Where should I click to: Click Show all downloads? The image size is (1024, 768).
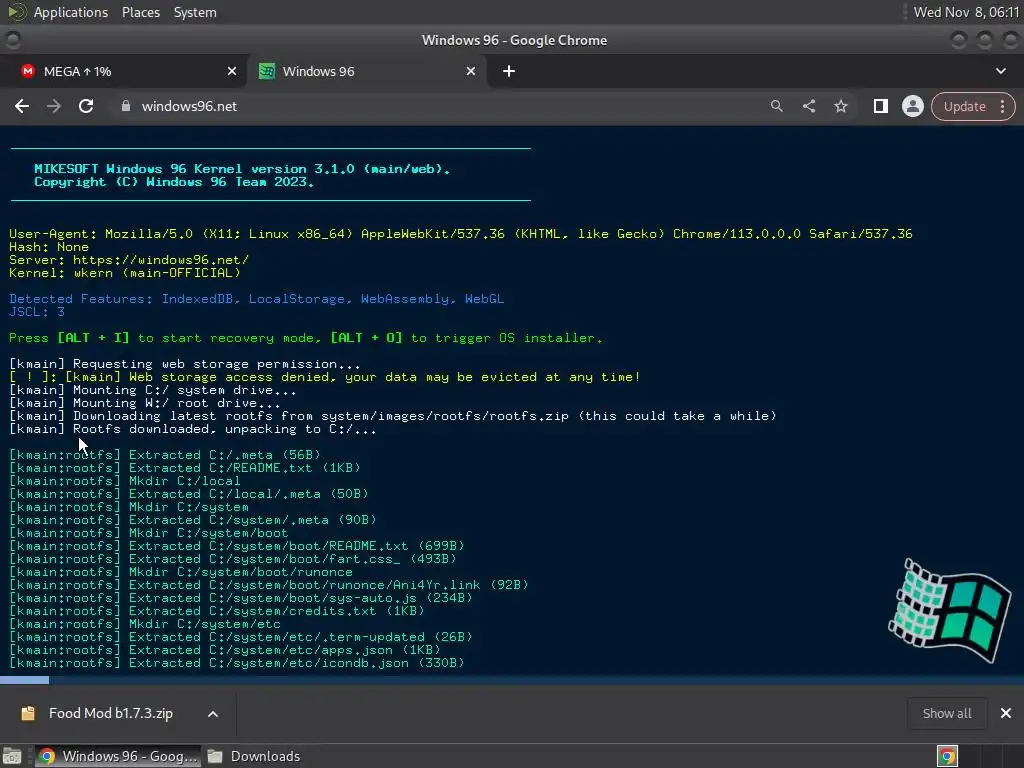pyautogui.click(x=946, y=714)
